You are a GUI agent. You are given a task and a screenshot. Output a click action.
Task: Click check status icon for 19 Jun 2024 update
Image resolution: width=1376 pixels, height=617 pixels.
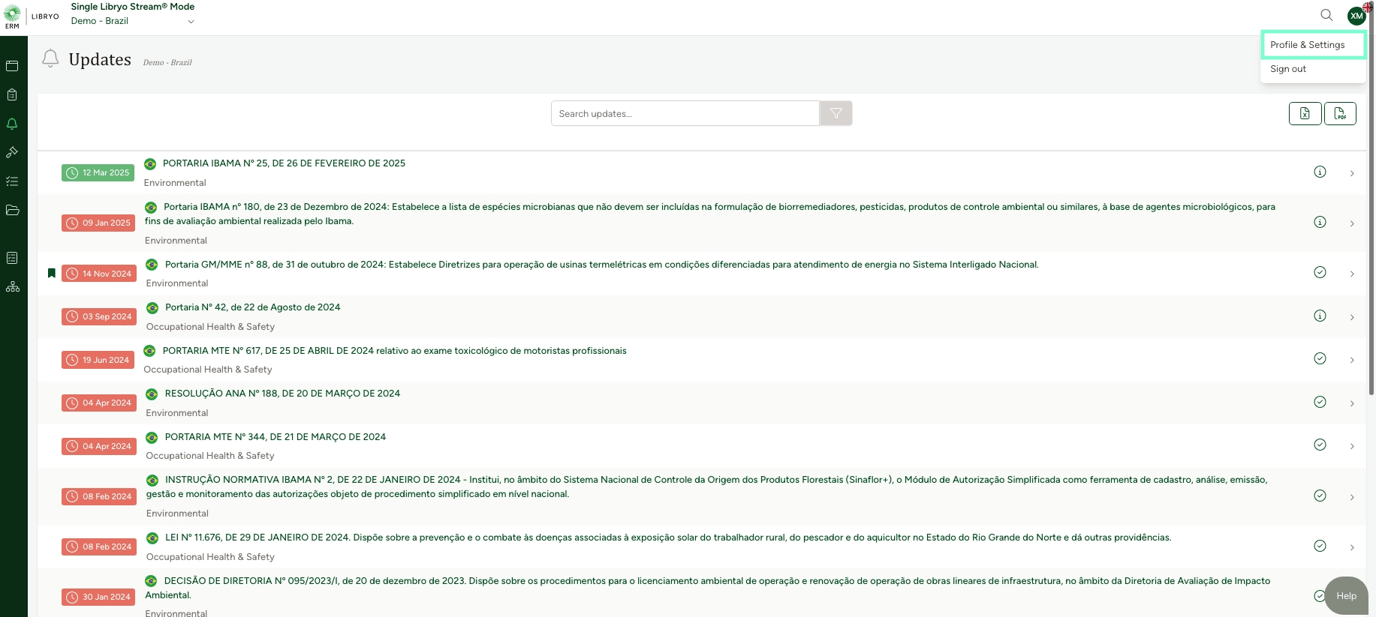click(1320, 358)
